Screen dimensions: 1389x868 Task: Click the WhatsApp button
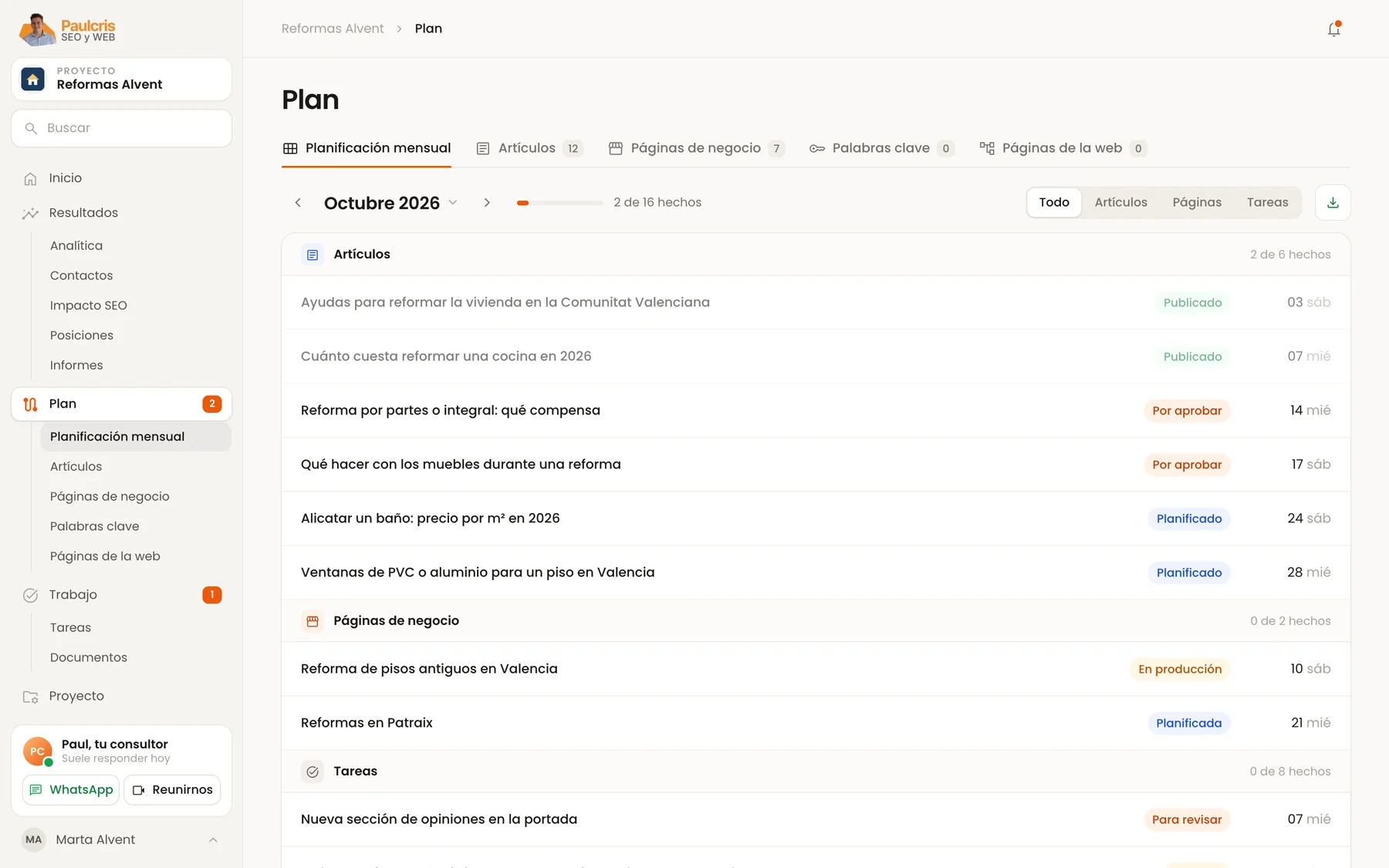click(71, 790)
